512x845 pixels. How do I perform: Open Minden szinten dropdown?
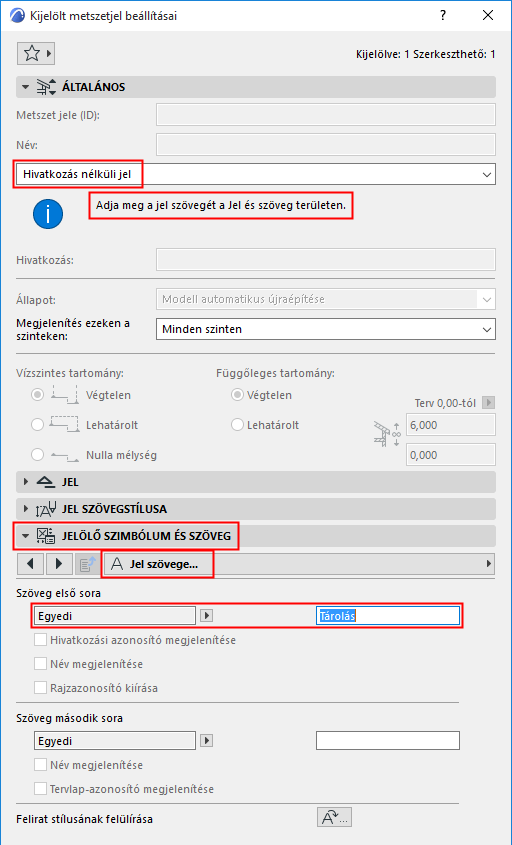pos(326,329)
